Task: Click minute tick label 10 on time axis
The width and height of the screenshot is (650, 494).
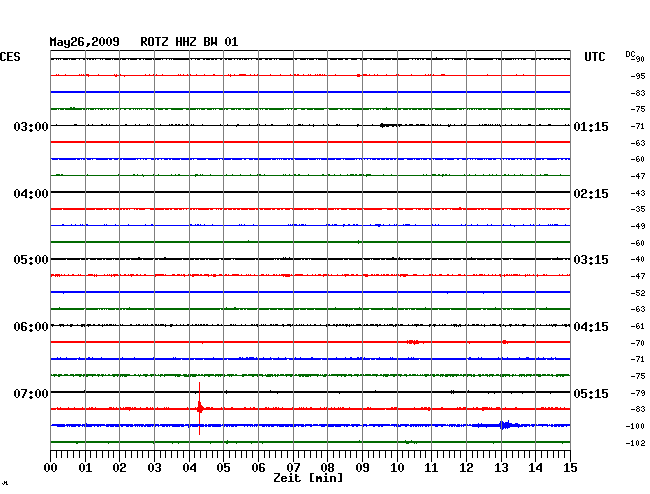Action: [397, 468]
